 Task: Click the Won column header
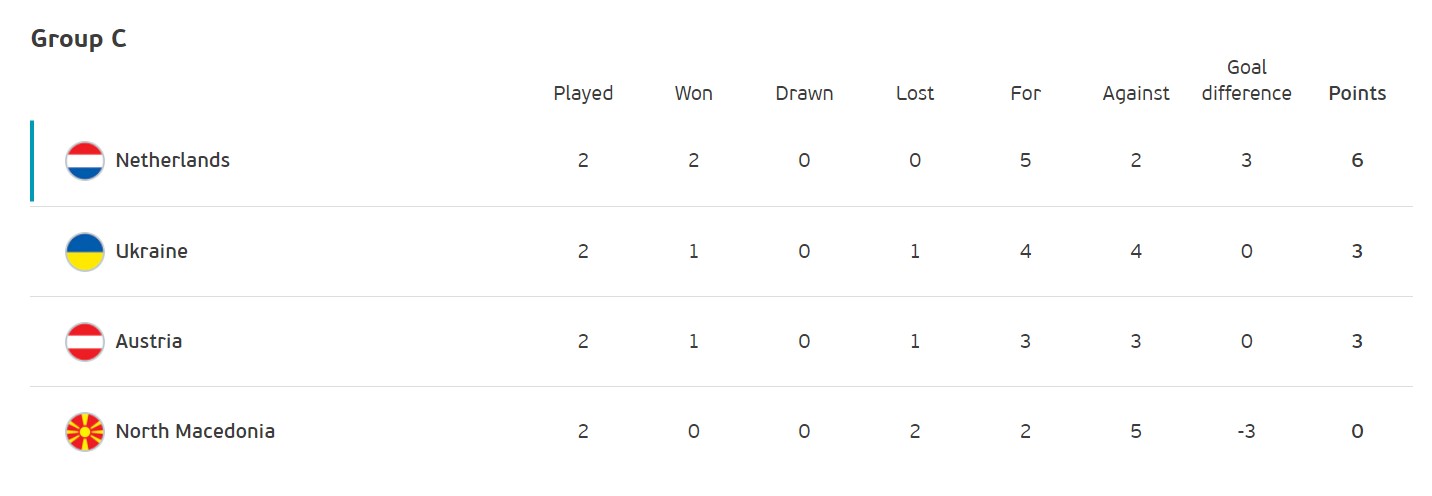694,93
